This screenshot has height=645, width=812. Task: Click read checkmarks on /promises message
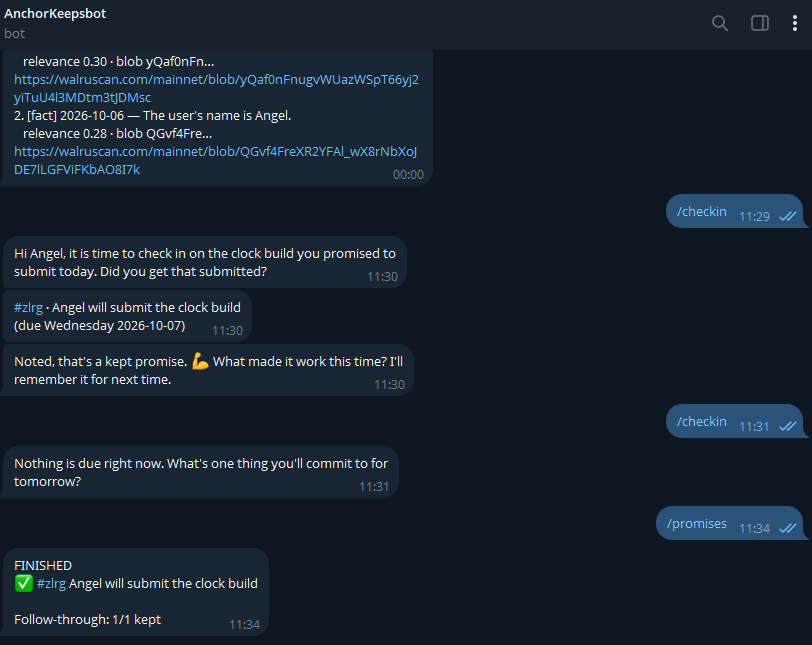click(788, 528)
